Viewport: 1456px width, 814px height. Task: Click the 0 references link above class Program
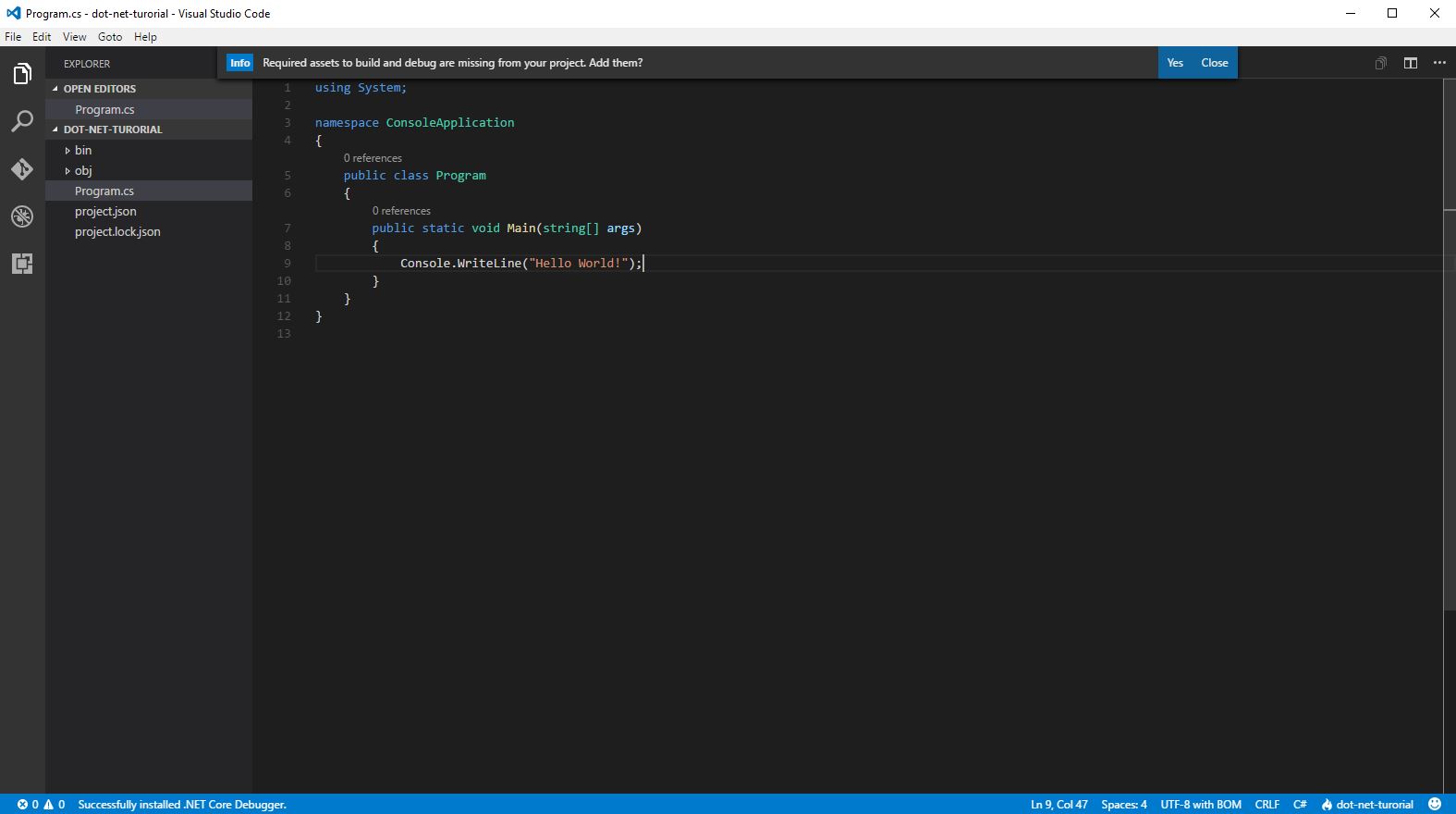click(x=373, y=158)
